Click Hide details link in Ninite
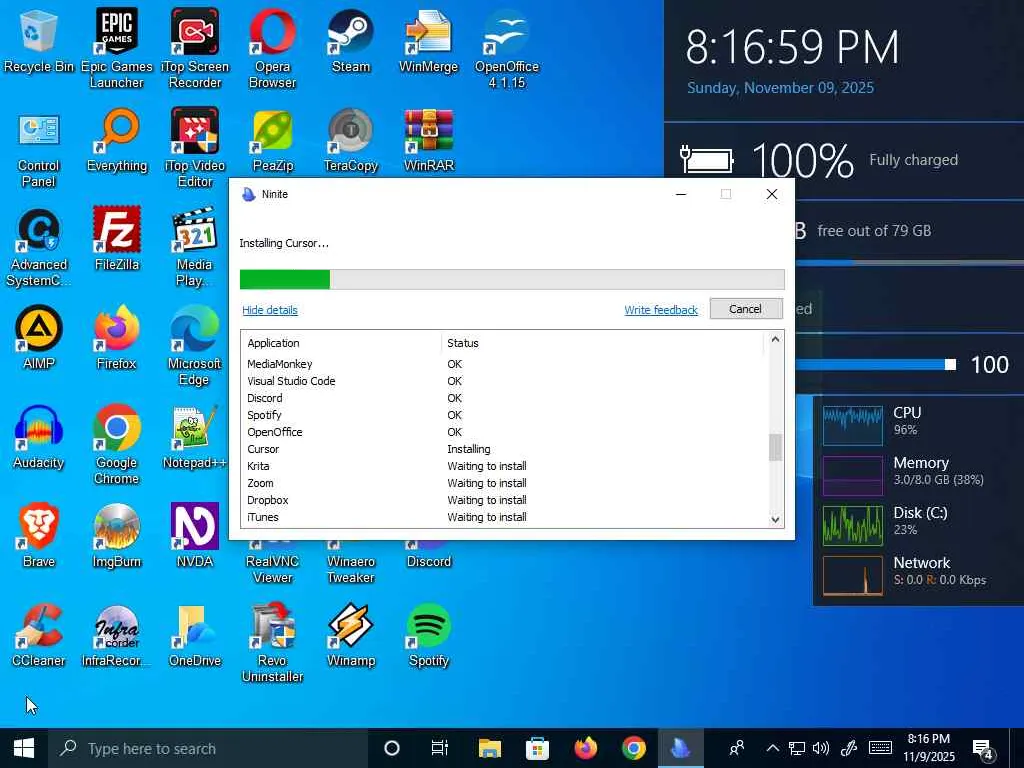 click(x=270, y=310)
